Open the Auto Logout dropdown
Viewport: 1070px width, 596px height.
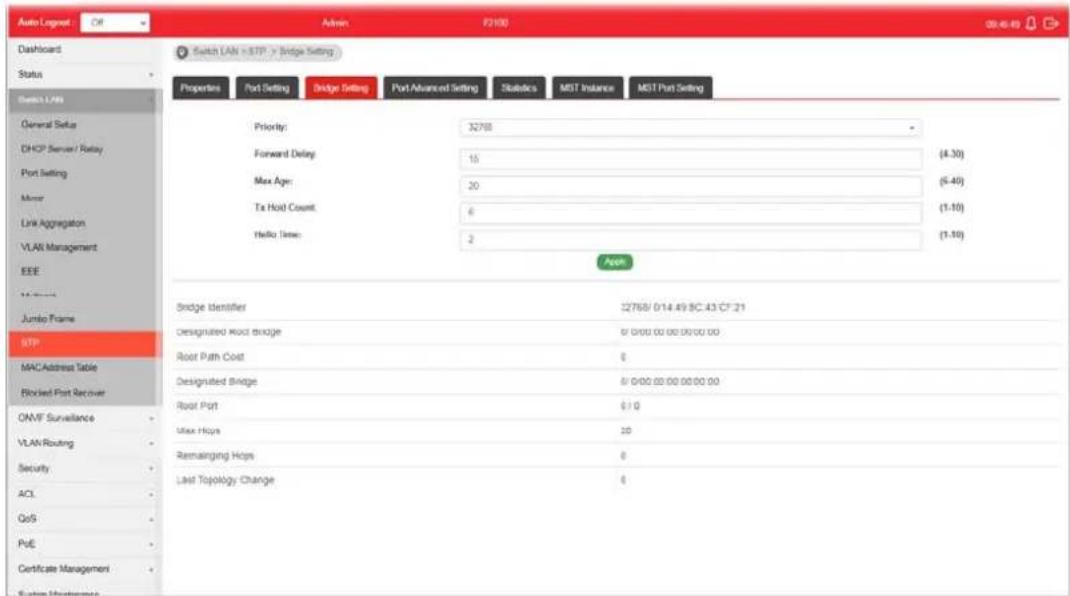(115, 23)
